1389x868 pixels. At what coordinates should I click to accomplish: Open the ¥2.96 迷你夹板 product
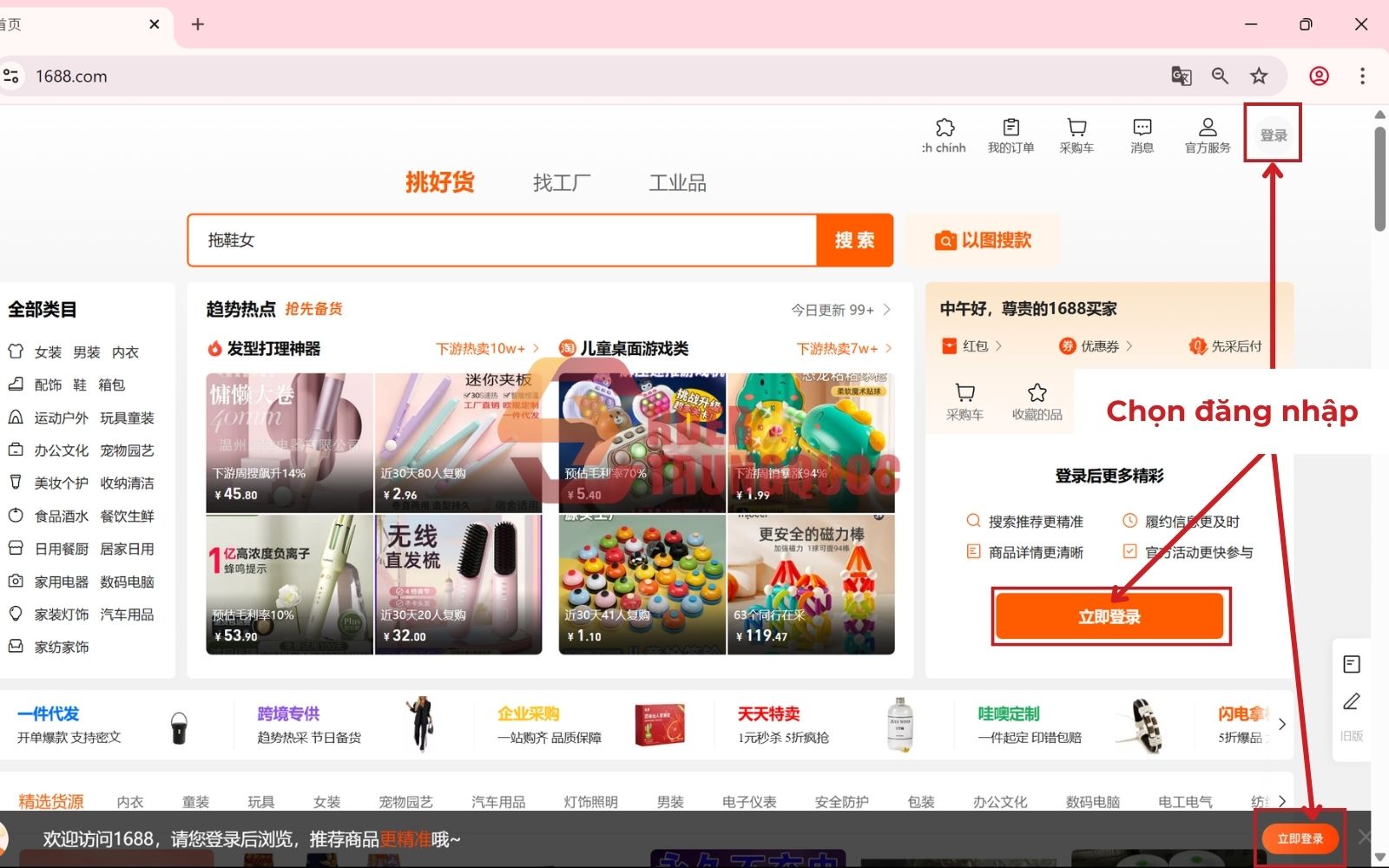458,443
